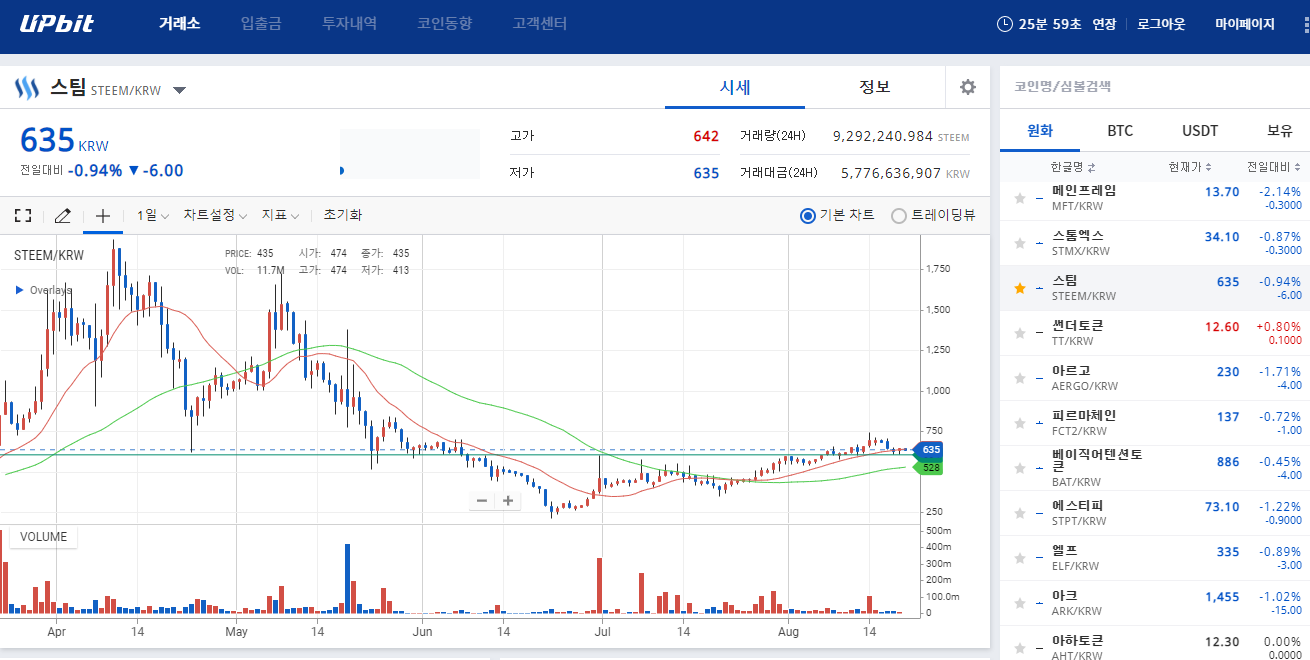Select the 아르고 AERGO/KRW row
Image resolution: width=1310 pixels, height=660 pixels.
tap(1155, 378)
